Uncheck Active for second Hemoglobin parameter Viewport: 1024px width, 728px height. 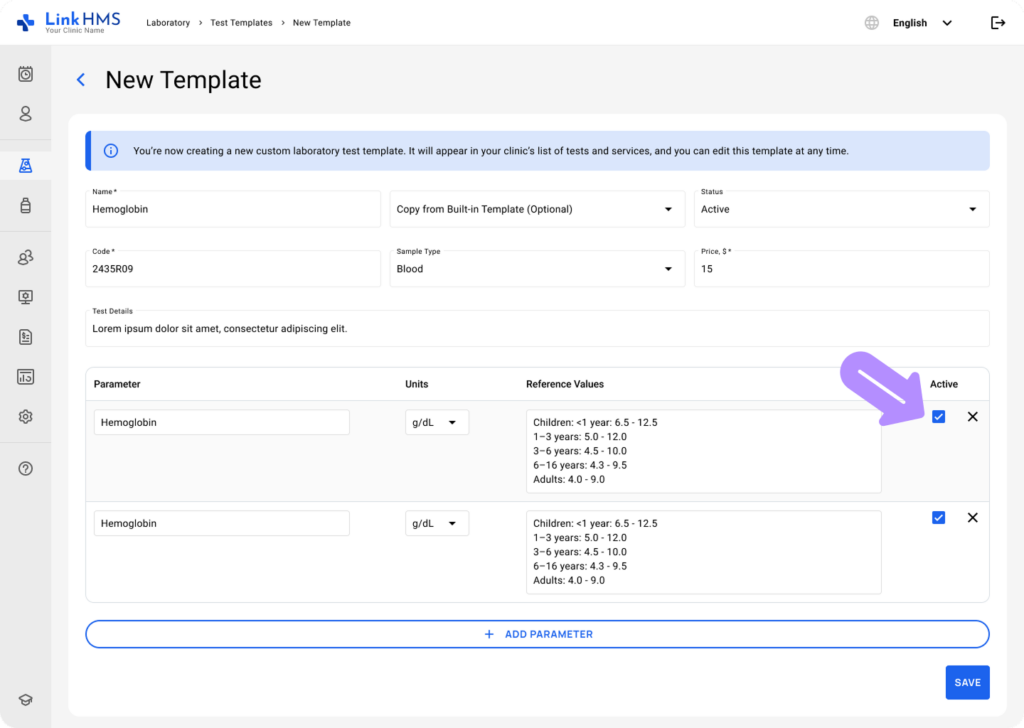coord(938,518)
